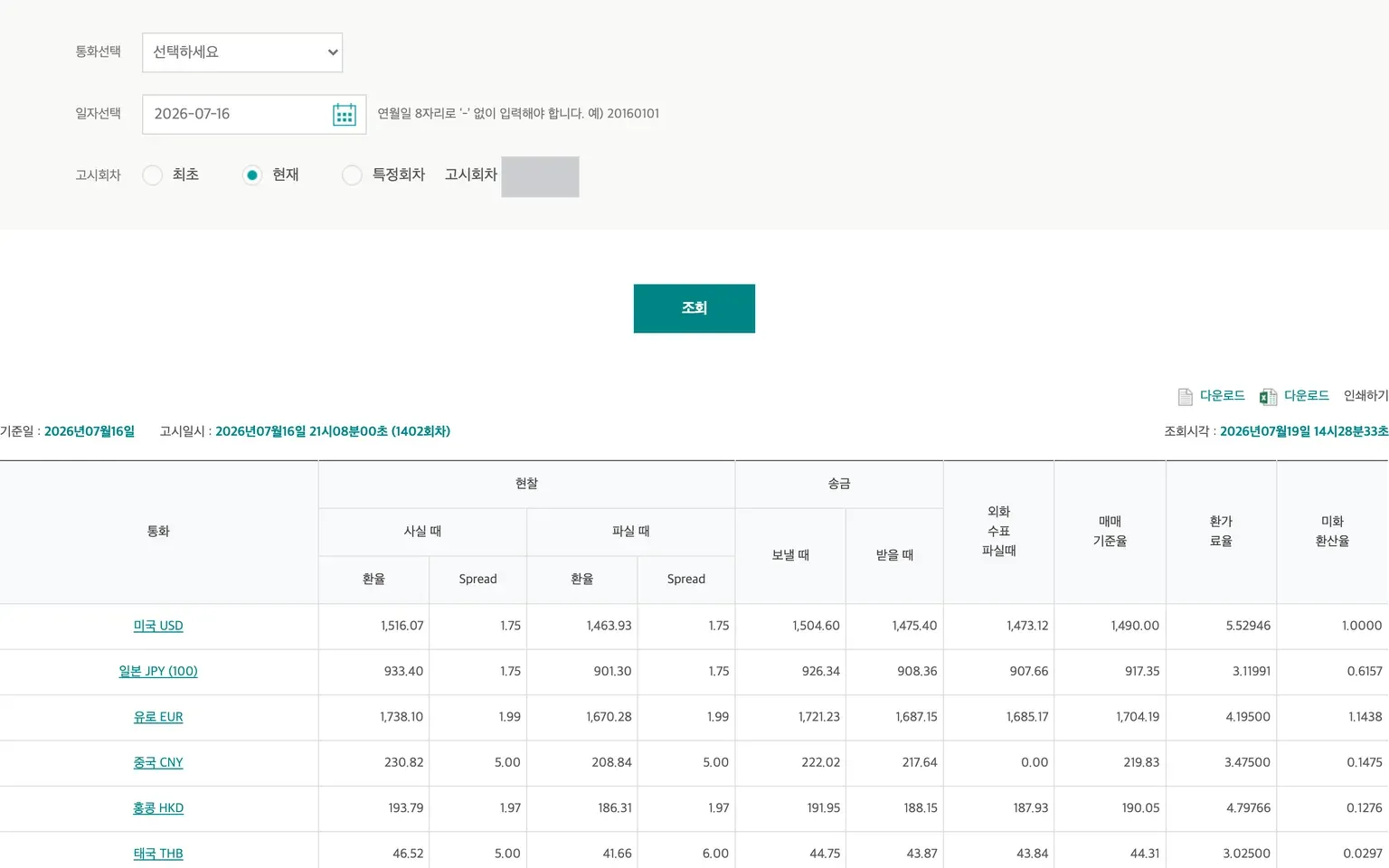Click the 현찰 column group header
The image size is (1389, 868).
pos(526,485)
